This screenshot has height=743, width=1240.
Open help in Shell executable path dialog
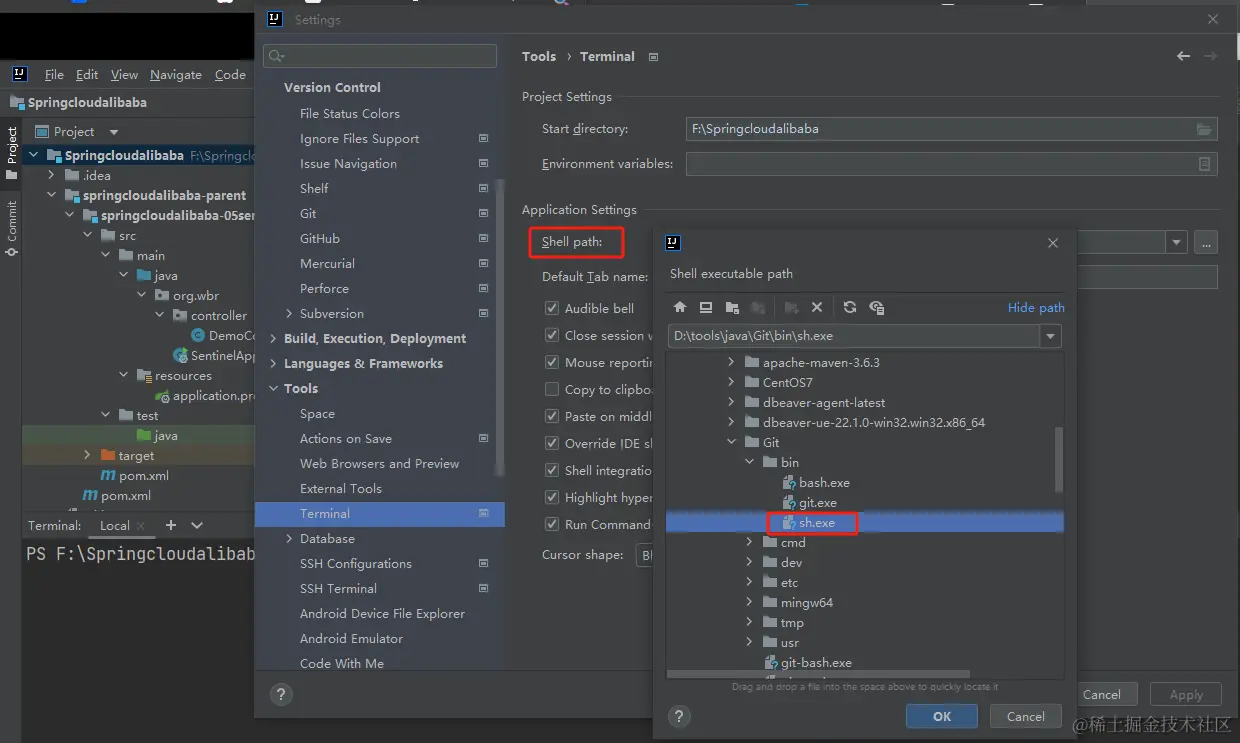click(680, 716)
